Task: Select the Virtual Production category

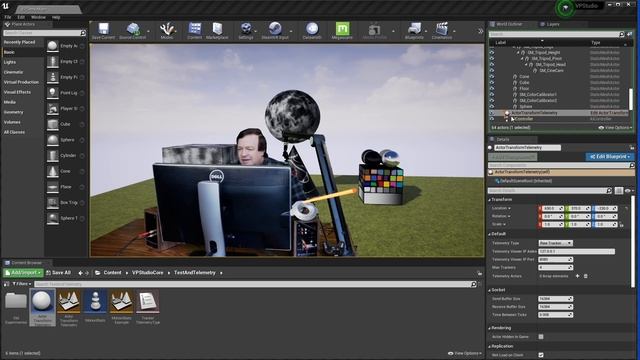Action: (x=21, y=82)
